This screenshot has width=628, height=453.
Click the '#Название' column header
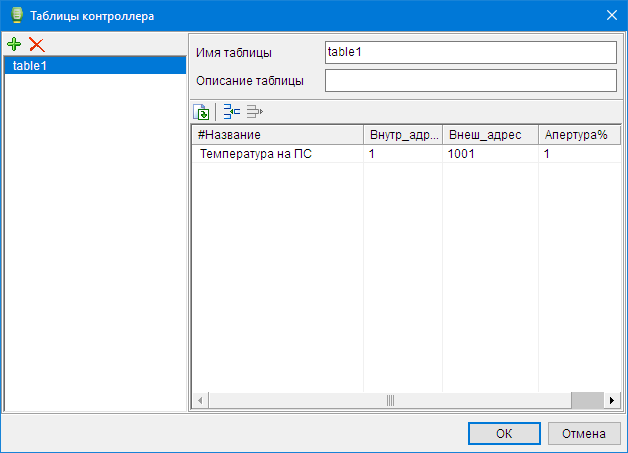[x=276, y=135]
